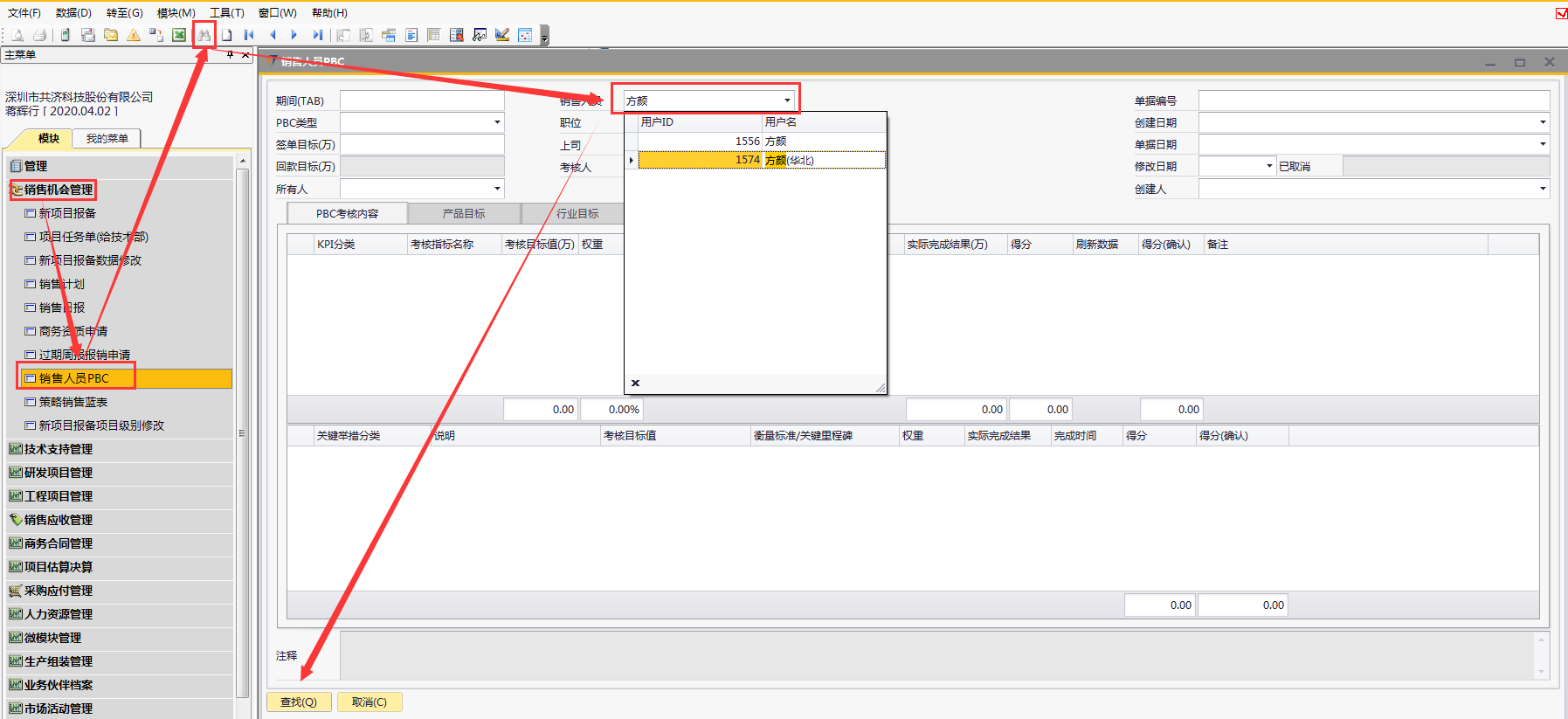Switch to the 产品目标 tab
Viewport: 1568px width, 719px height.
coord(463,213)
